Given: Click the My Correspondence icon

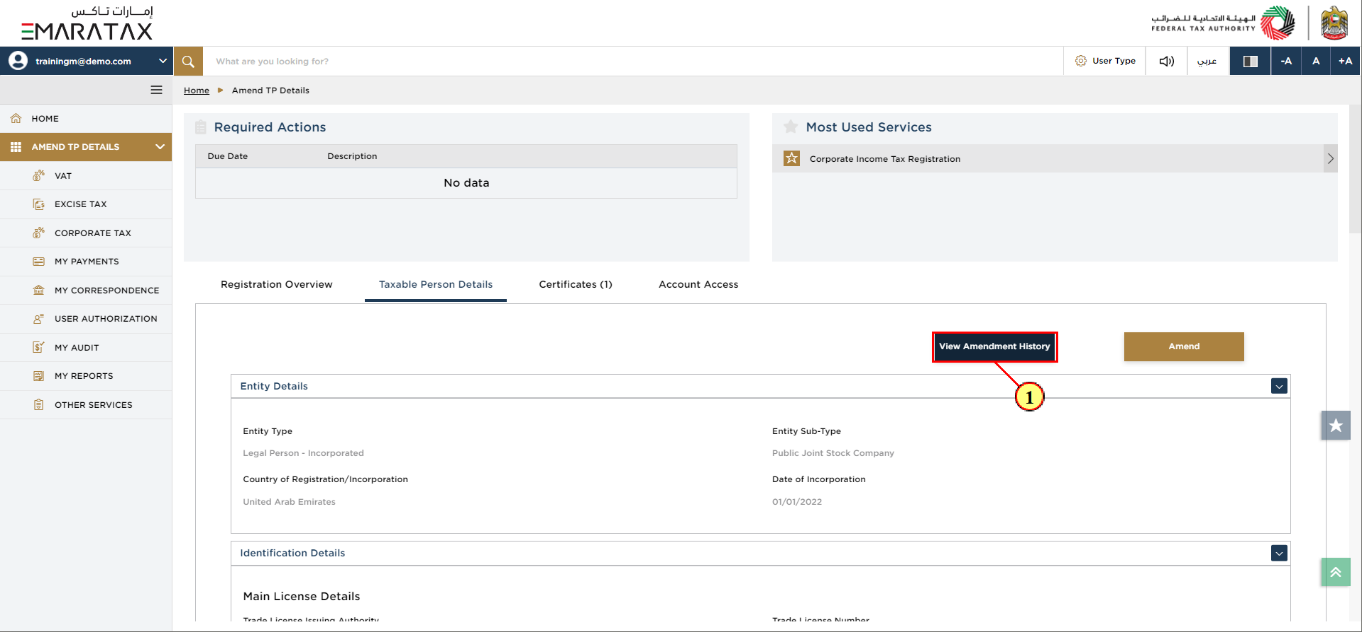Looking at the screenshot, I should click(39, 290).
